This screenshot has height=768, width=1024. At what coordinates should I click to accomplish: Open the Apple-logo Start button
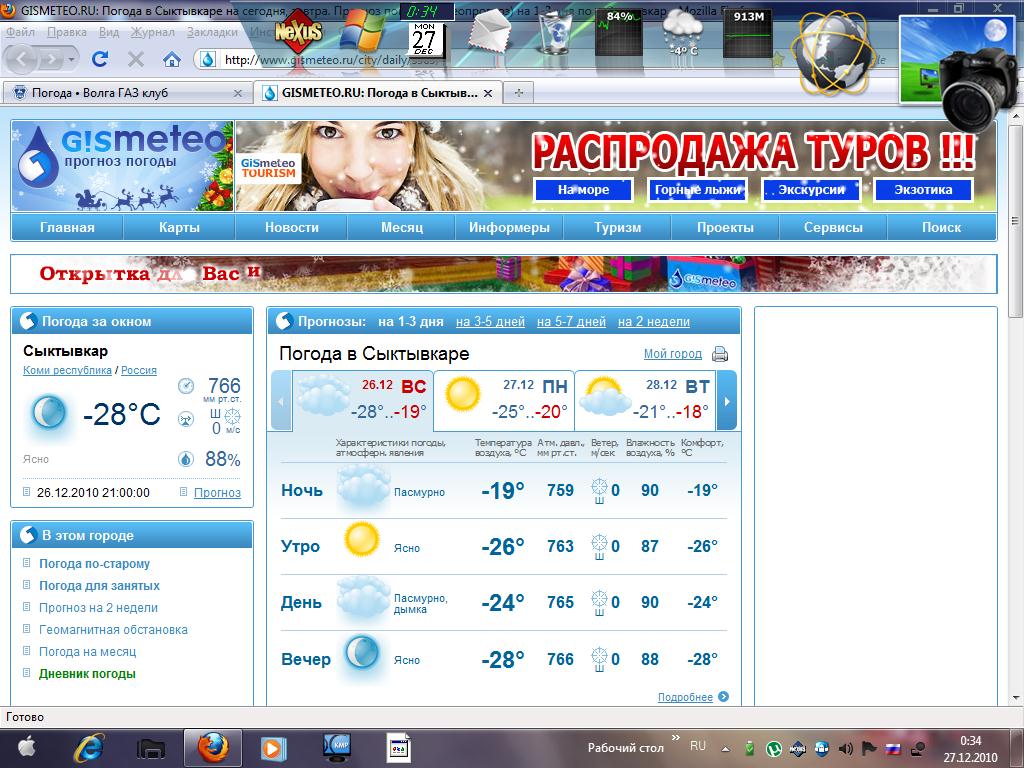pyautogui.click(x=27, y=747)
